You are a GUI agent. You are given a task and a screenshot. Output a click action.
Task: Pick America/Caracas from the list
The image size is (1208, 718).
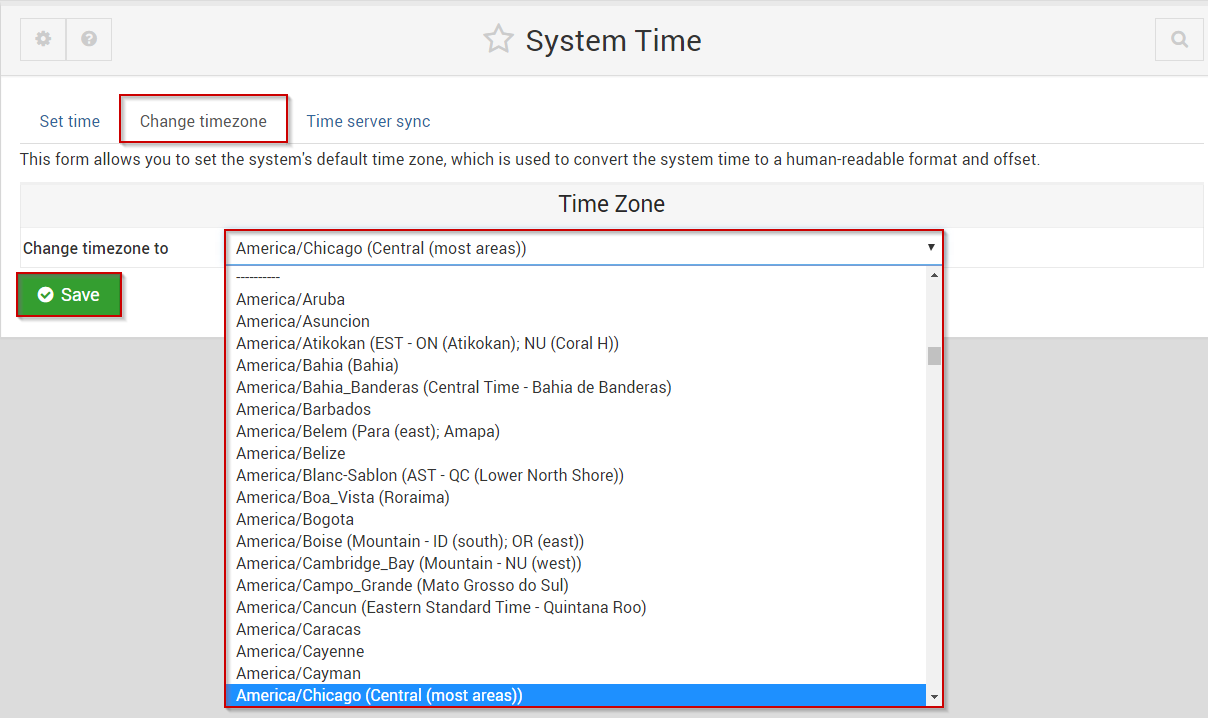577,629
